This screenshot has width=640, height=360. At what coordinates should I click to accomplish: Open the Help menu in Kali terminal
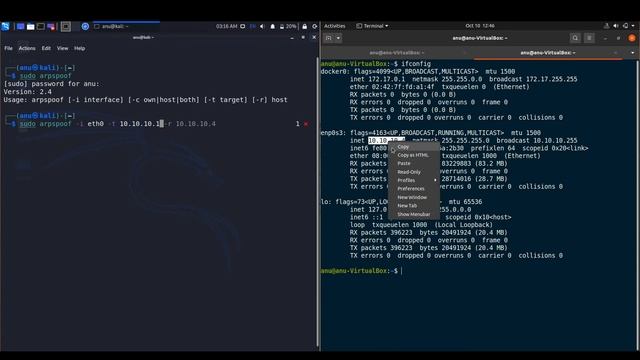coord(80,48)
